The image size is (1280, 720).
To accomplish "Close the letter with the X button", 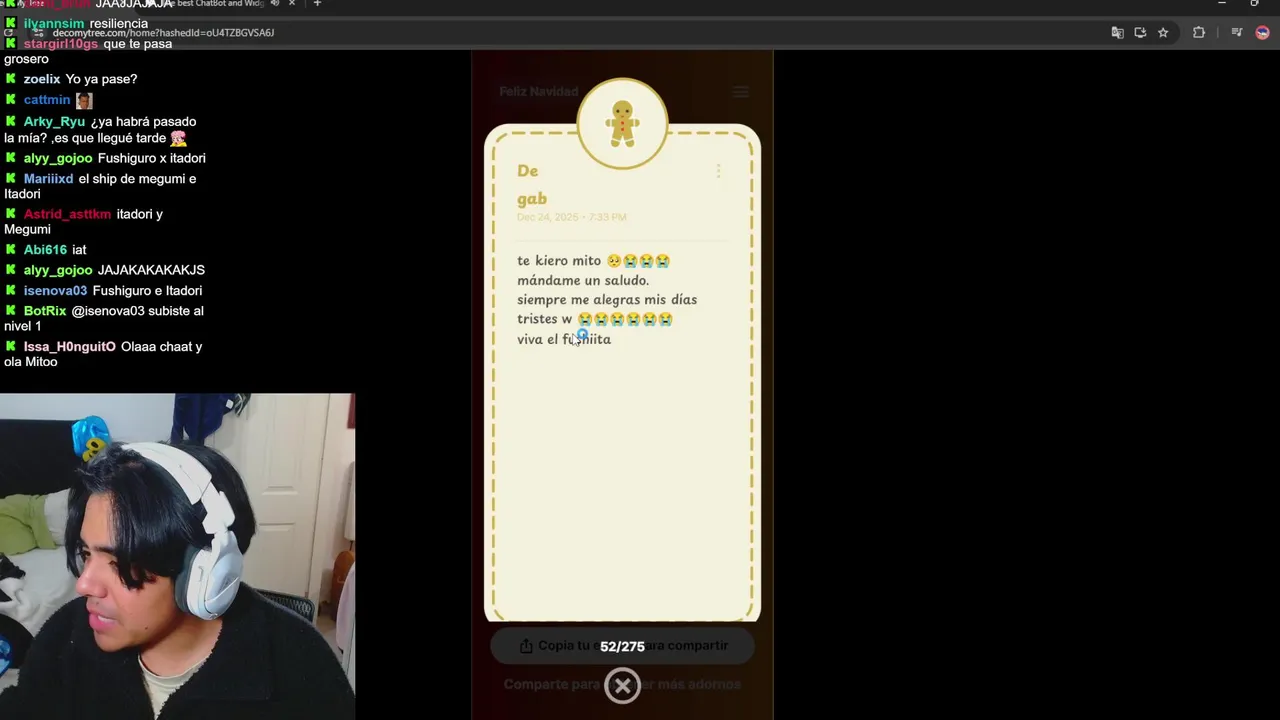I will [x=622, y=686].
